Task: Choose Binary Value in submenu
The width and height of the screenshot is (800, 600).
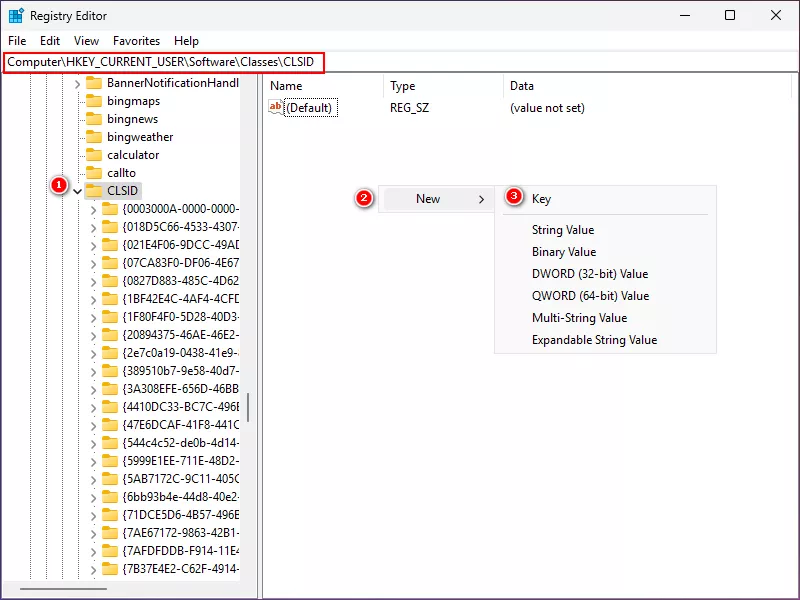Action: (x=564, y=252)
